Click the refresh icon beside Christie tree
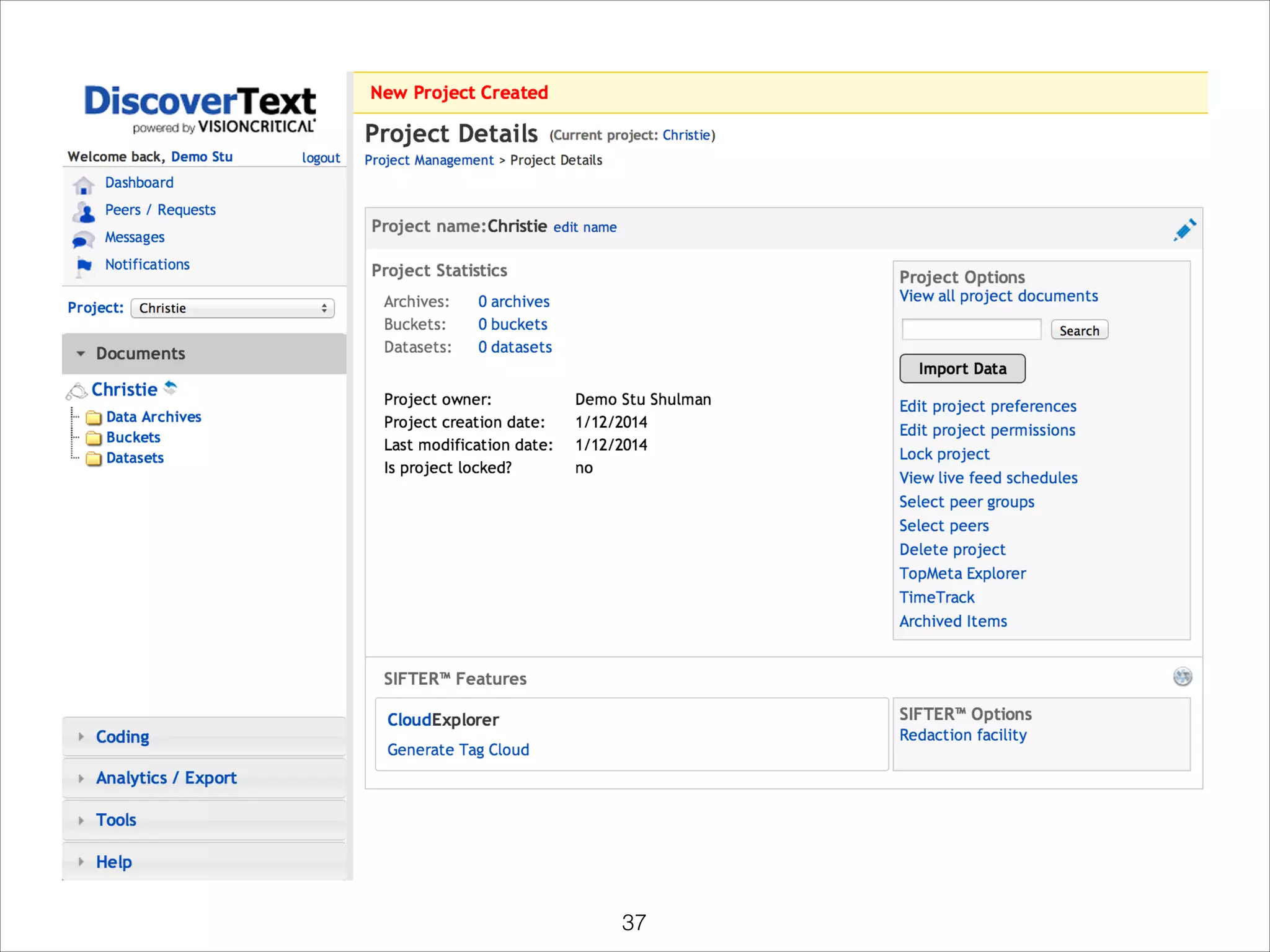The width and height of the screenshot is (1270, 952). click(x=171, y=388)
